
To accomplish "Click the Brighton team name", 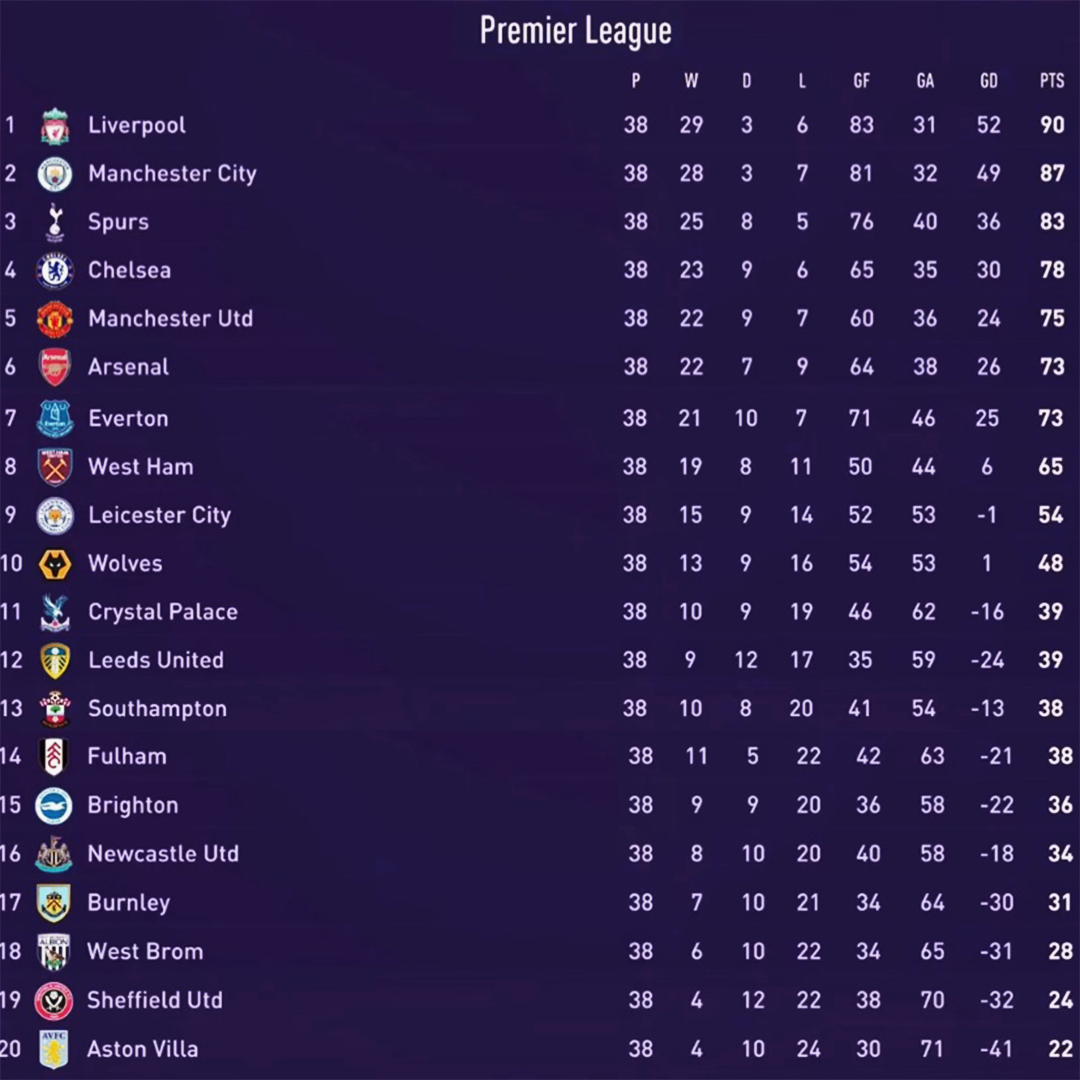I will tap(133, 806).
